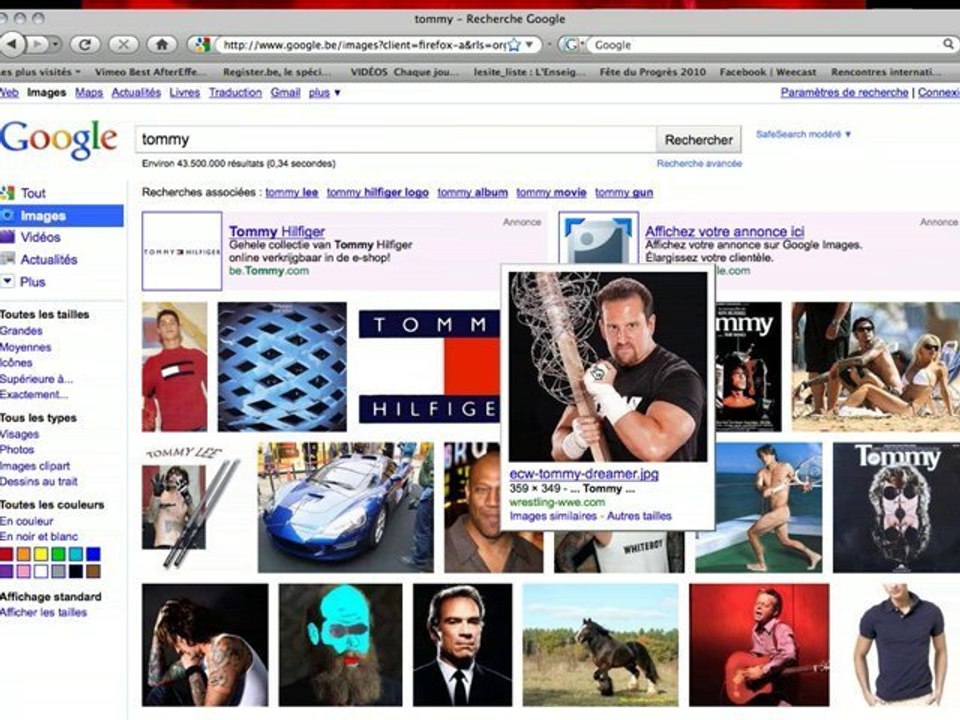Open the horse in field thumbnail

click(x=600, y=645)
